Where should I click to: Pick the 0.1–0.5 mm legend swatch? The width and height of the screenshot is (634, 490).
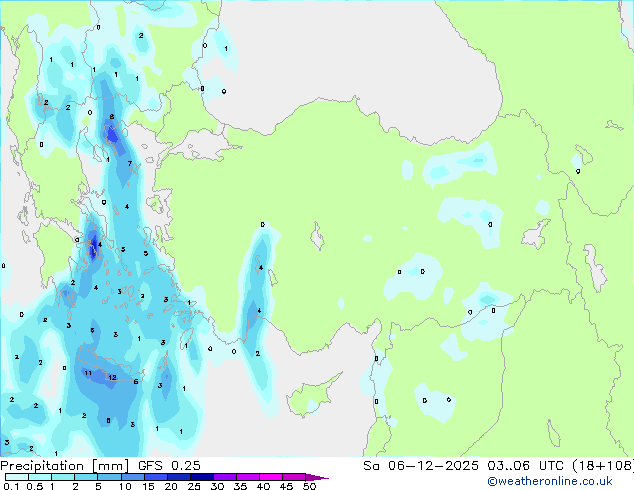tap(17, 477)
